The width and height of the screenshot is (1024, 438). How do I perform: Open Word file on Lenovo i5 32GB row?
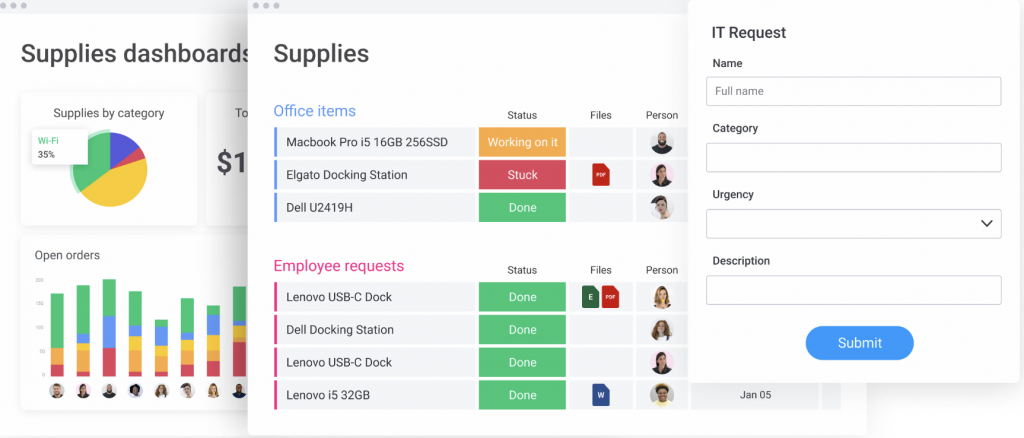coord(600,395)
